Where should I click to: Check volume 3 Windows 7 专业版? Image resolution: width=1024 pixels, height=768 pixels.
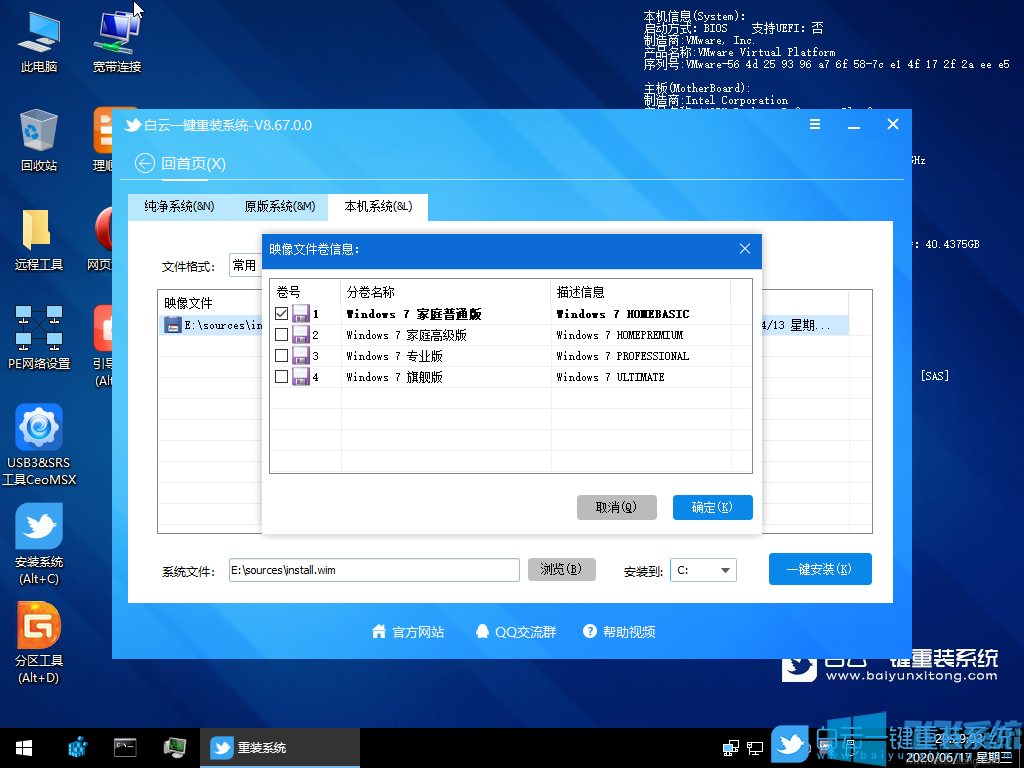283,355
